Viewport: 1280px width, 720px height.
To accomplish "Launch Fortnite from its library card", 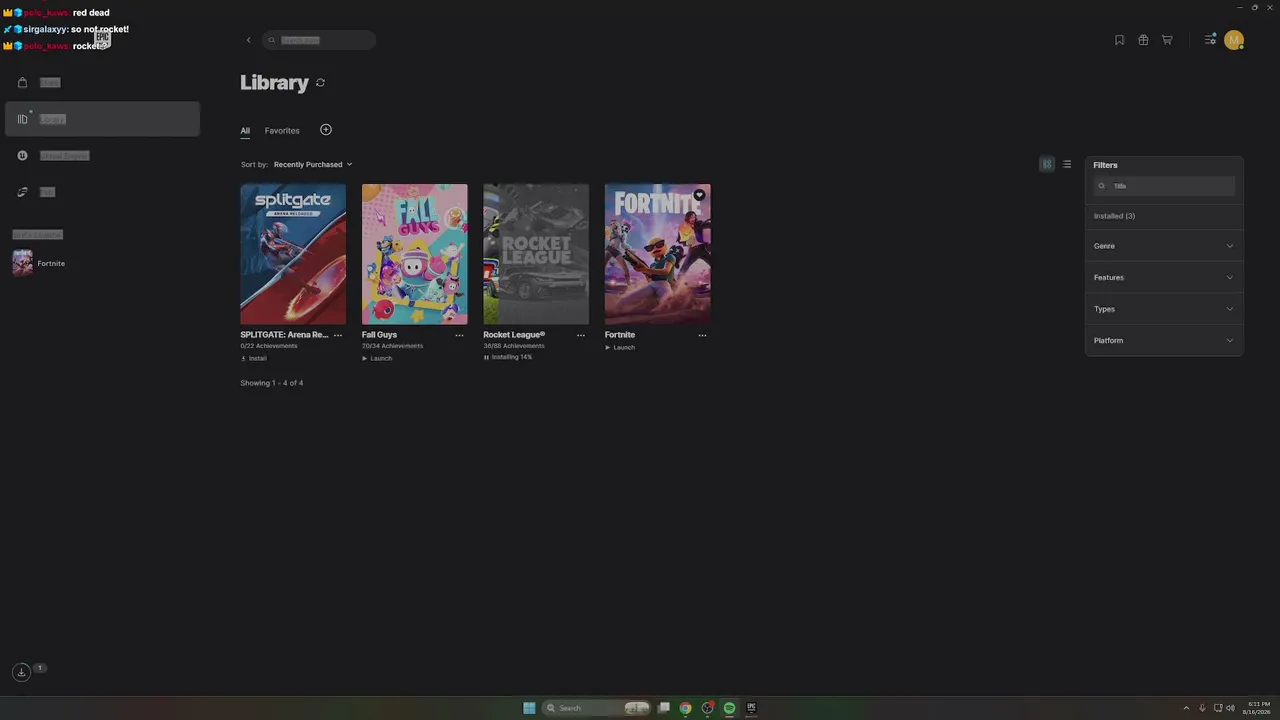I will click(x=620, y=347).
